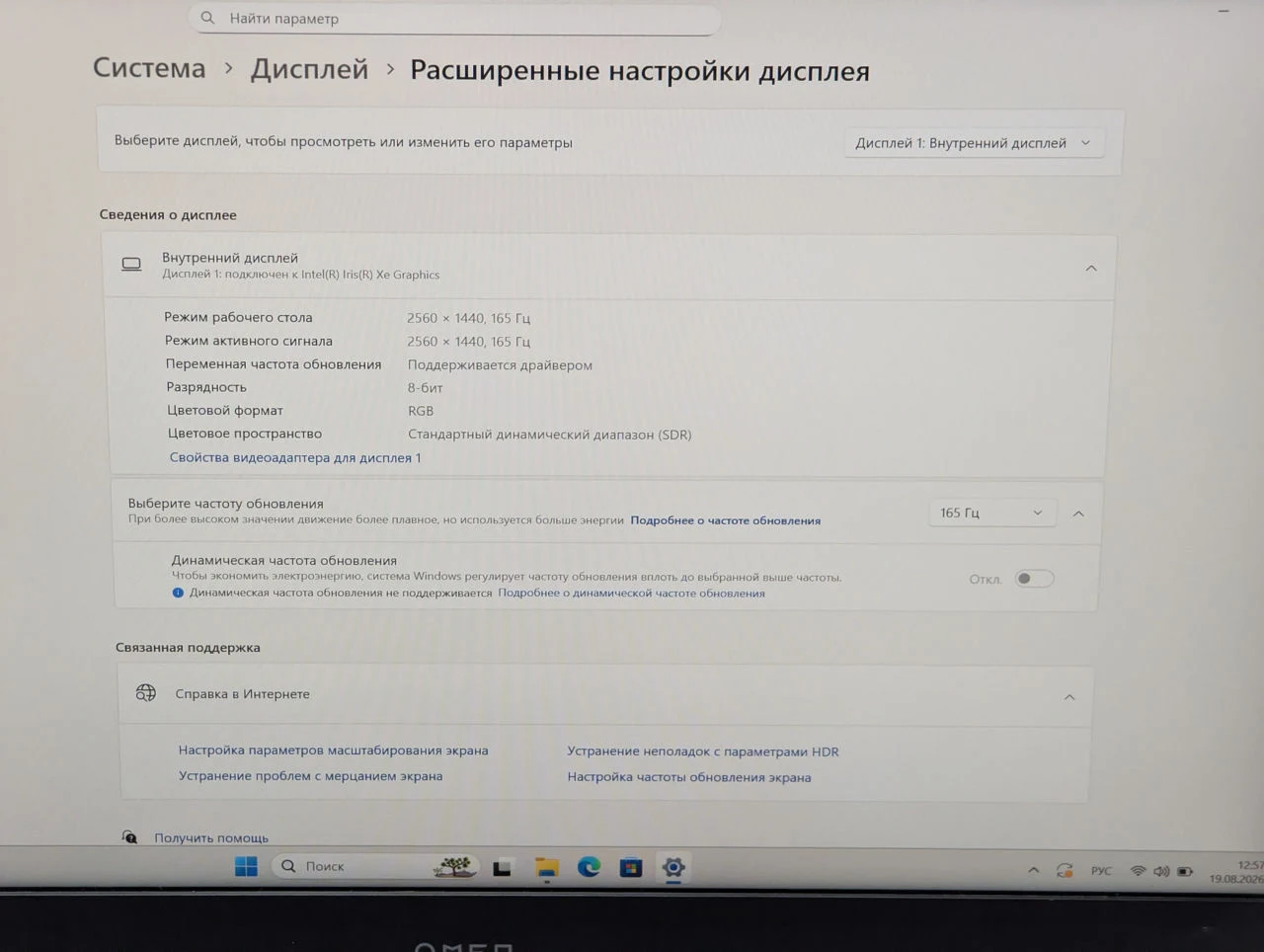
Task: Go back to "Система" breadcrumb
Action: click(x=149, y=68)
